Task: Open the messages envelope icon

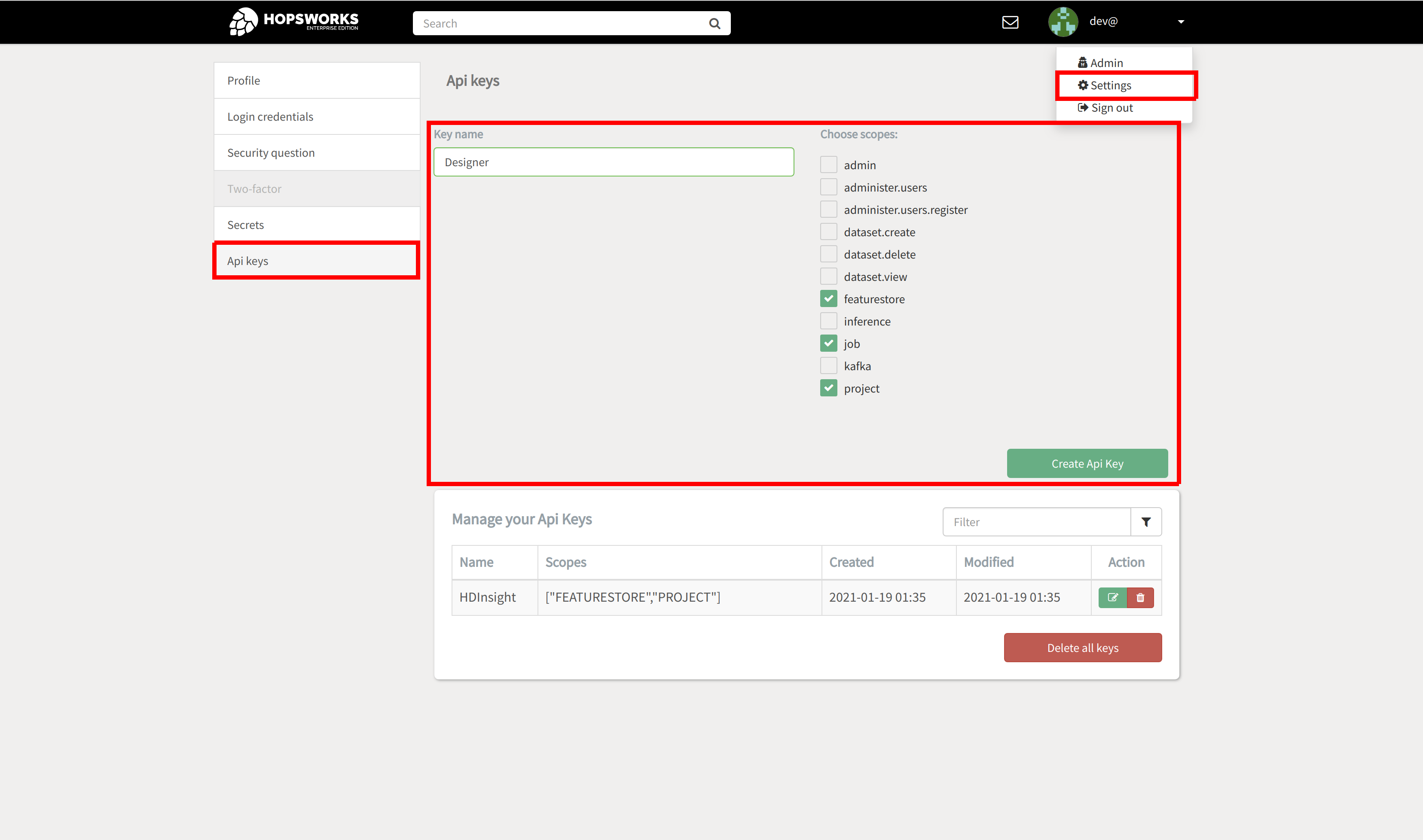Action: click(1010, 22)
